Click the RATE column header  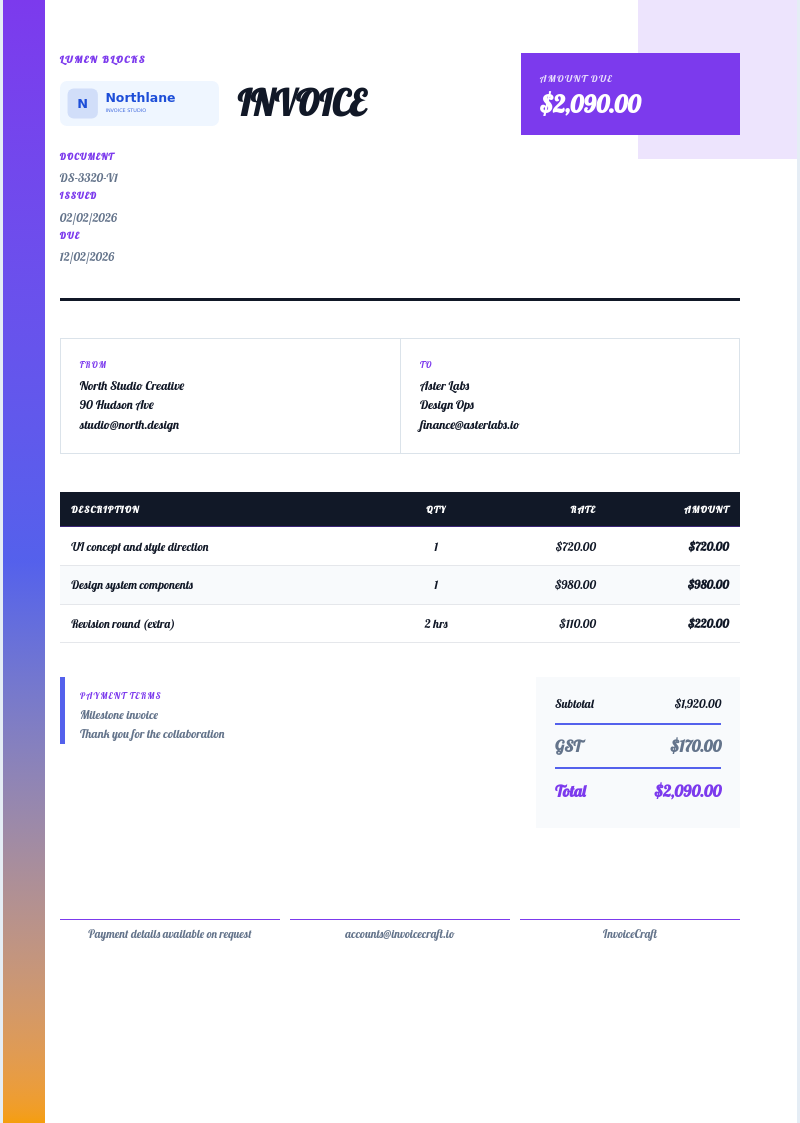pyautogui.click(x=583, y=509)
